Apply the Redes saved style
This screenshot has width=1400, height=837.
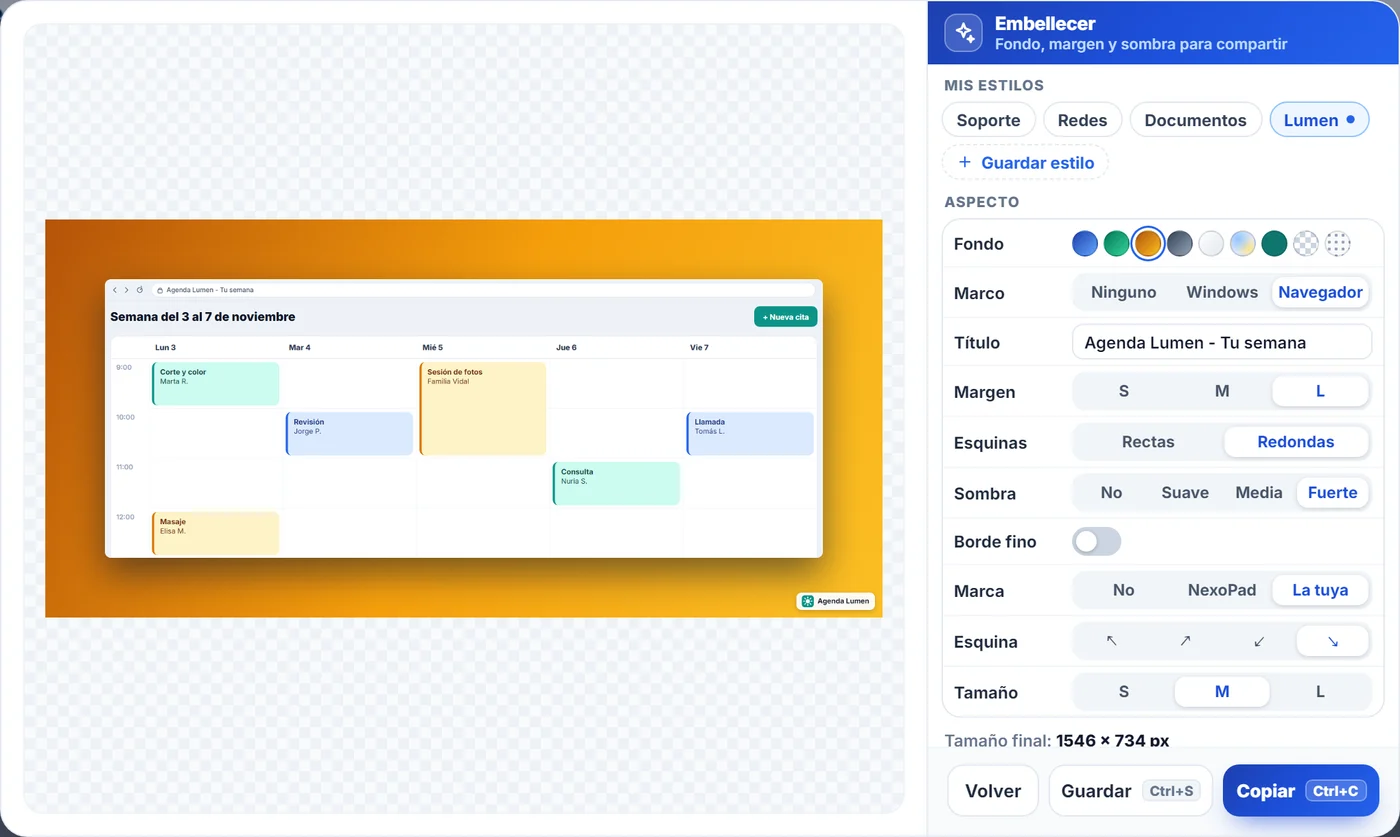coord(1082,120)
